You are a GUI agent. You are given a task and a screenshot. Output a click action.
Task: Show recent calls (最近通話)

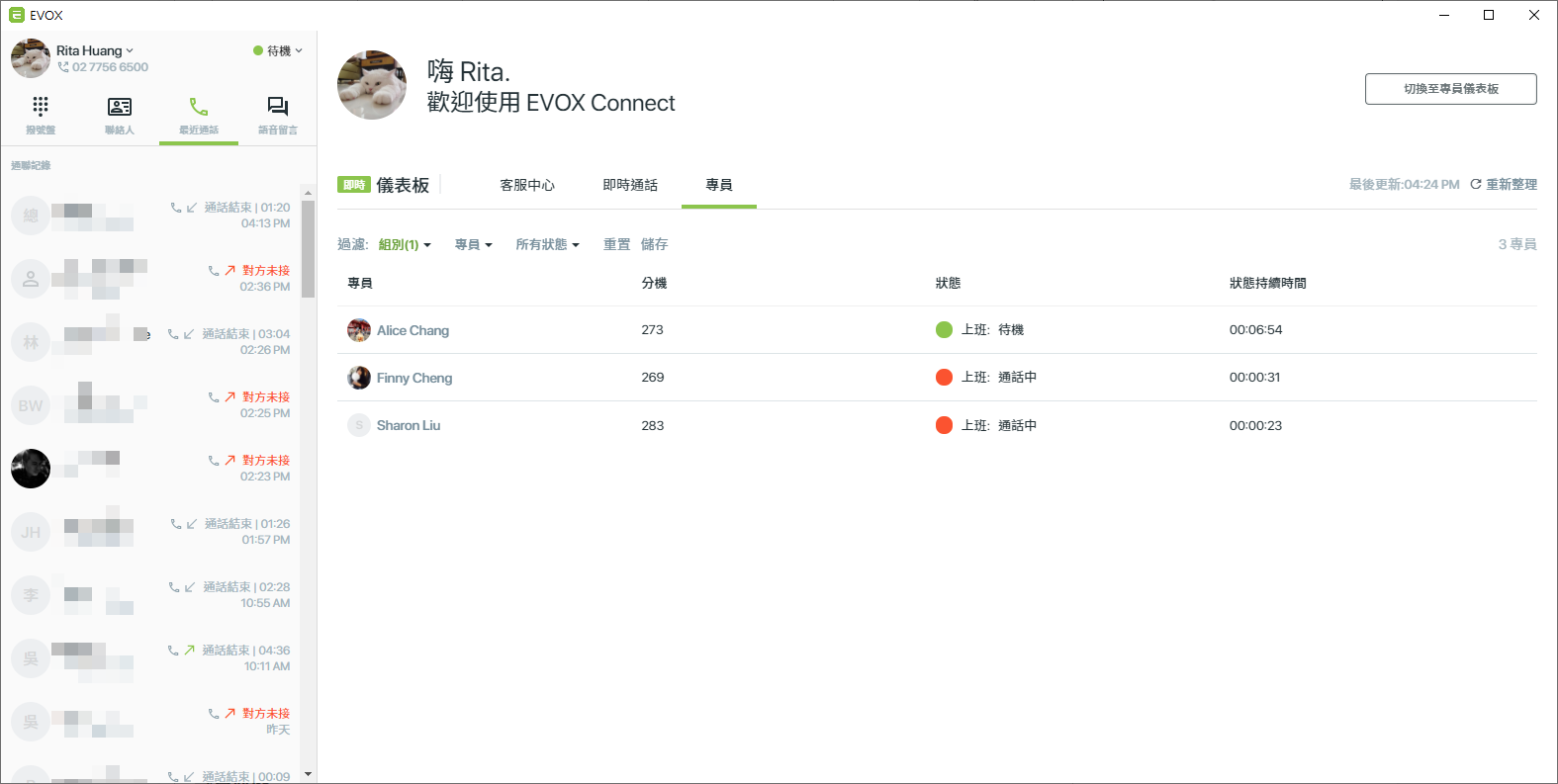[x=199, y=116]
